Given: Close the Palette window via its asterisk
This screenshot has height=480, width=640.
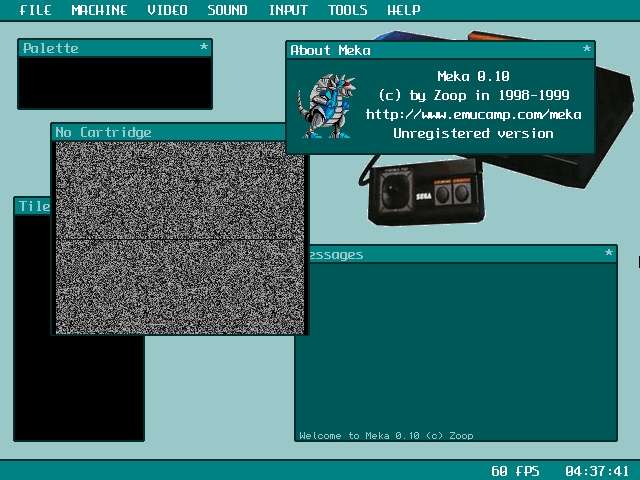Looking at the screenshot, I should [204, 47].
